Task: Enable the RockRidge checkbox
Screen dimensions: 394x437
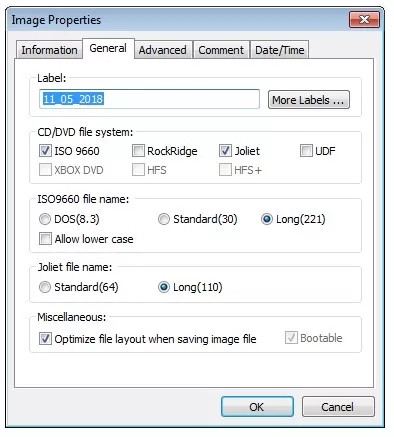Action: 138,151
